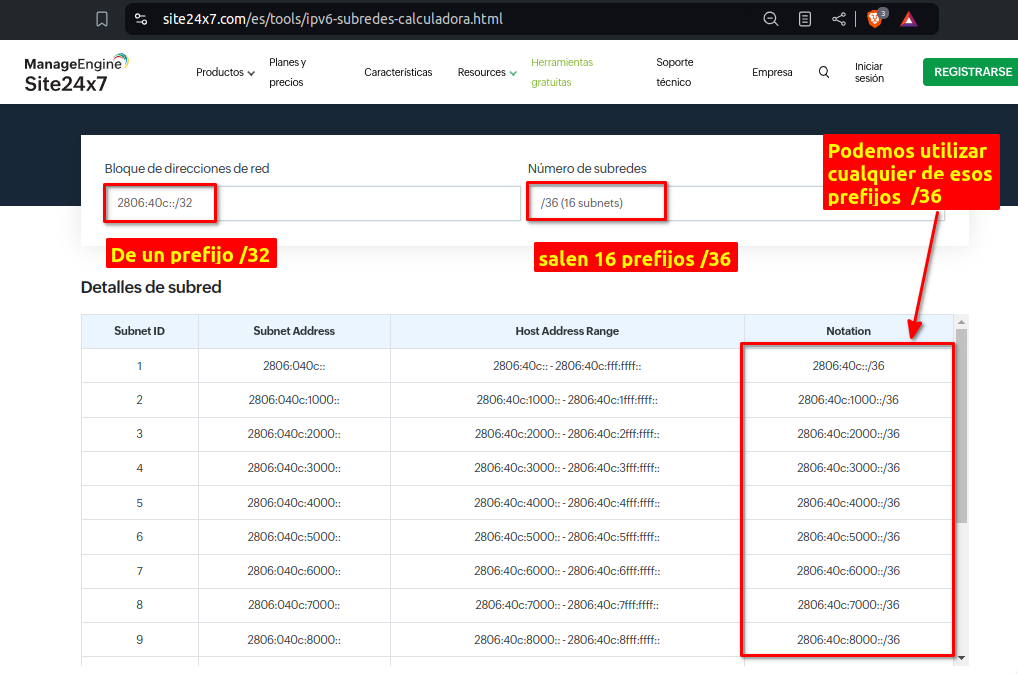Click the ManageEngine Site24x7 logo
This screenshot has width=1018, height=674.
tap(76, 73)
